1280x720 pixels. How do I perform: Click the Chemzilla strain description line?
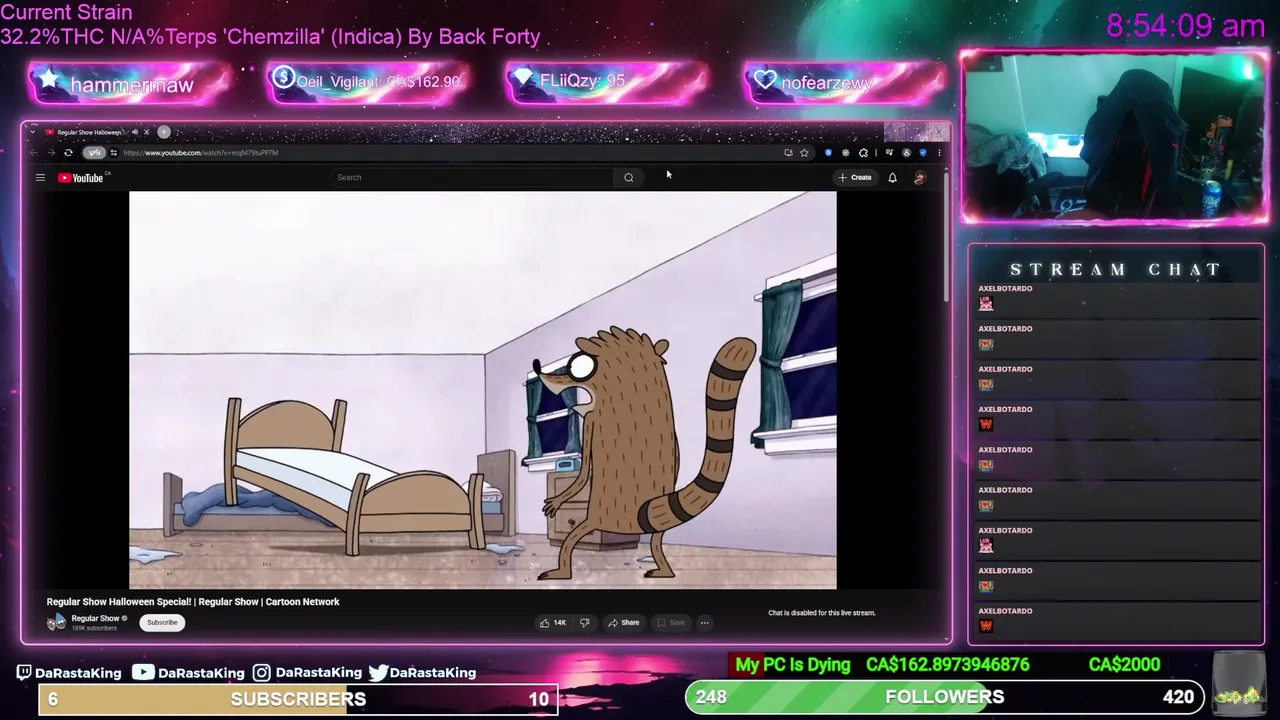click(270, 37)
